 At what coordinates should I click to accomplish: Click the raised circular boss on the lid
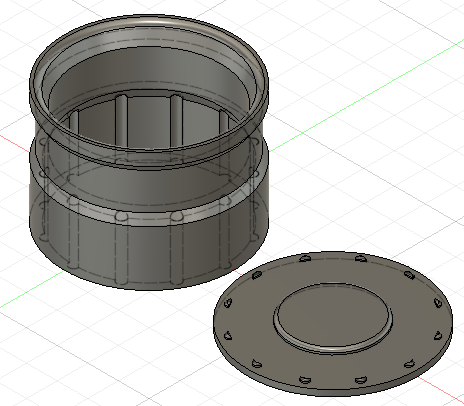click(x=333, y=316)
